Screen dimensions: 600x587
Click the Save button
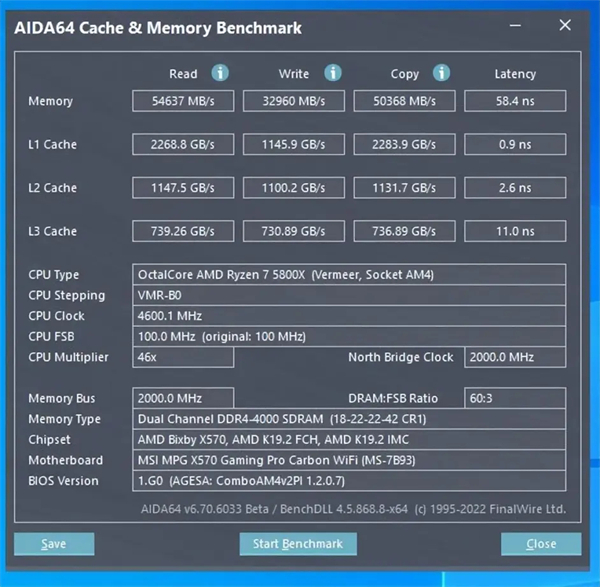[54, 544]
